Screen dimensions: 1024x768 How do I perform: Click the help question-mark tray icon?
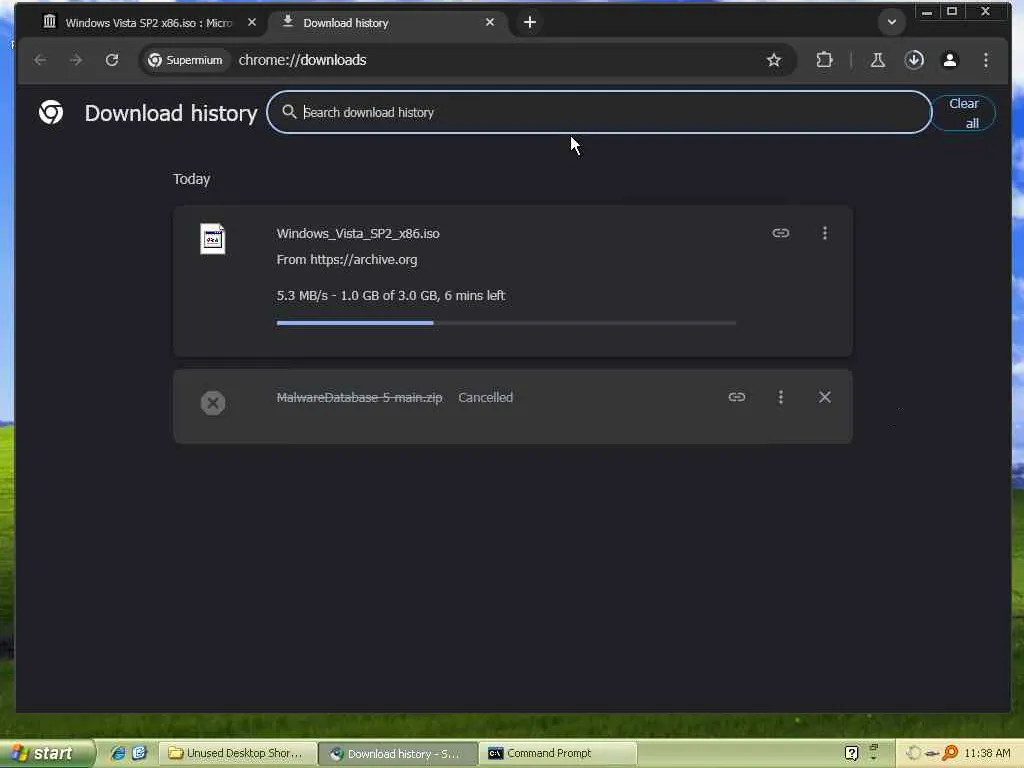click(851, 753)
